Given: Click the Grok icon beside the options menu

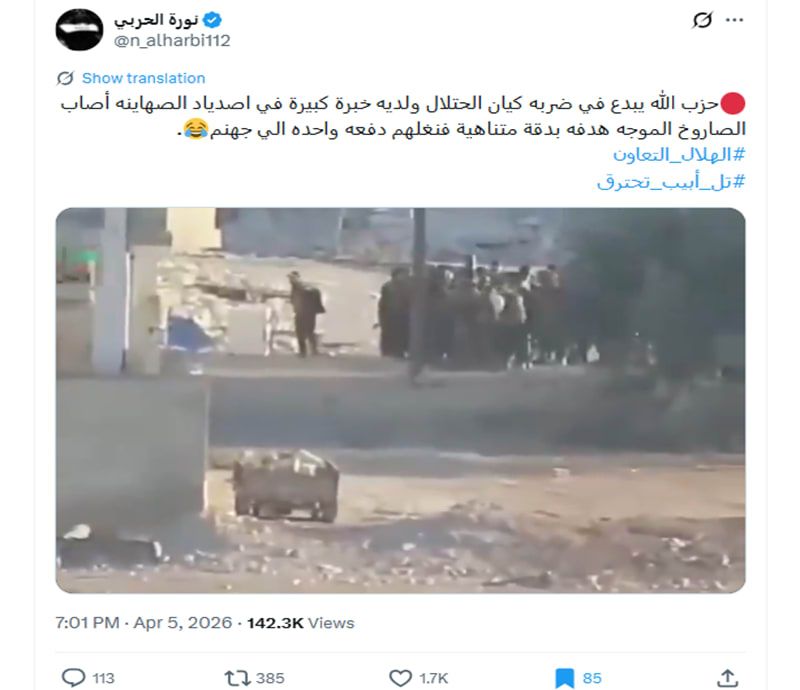Looking at the screenshot, I should pos(702,20).
